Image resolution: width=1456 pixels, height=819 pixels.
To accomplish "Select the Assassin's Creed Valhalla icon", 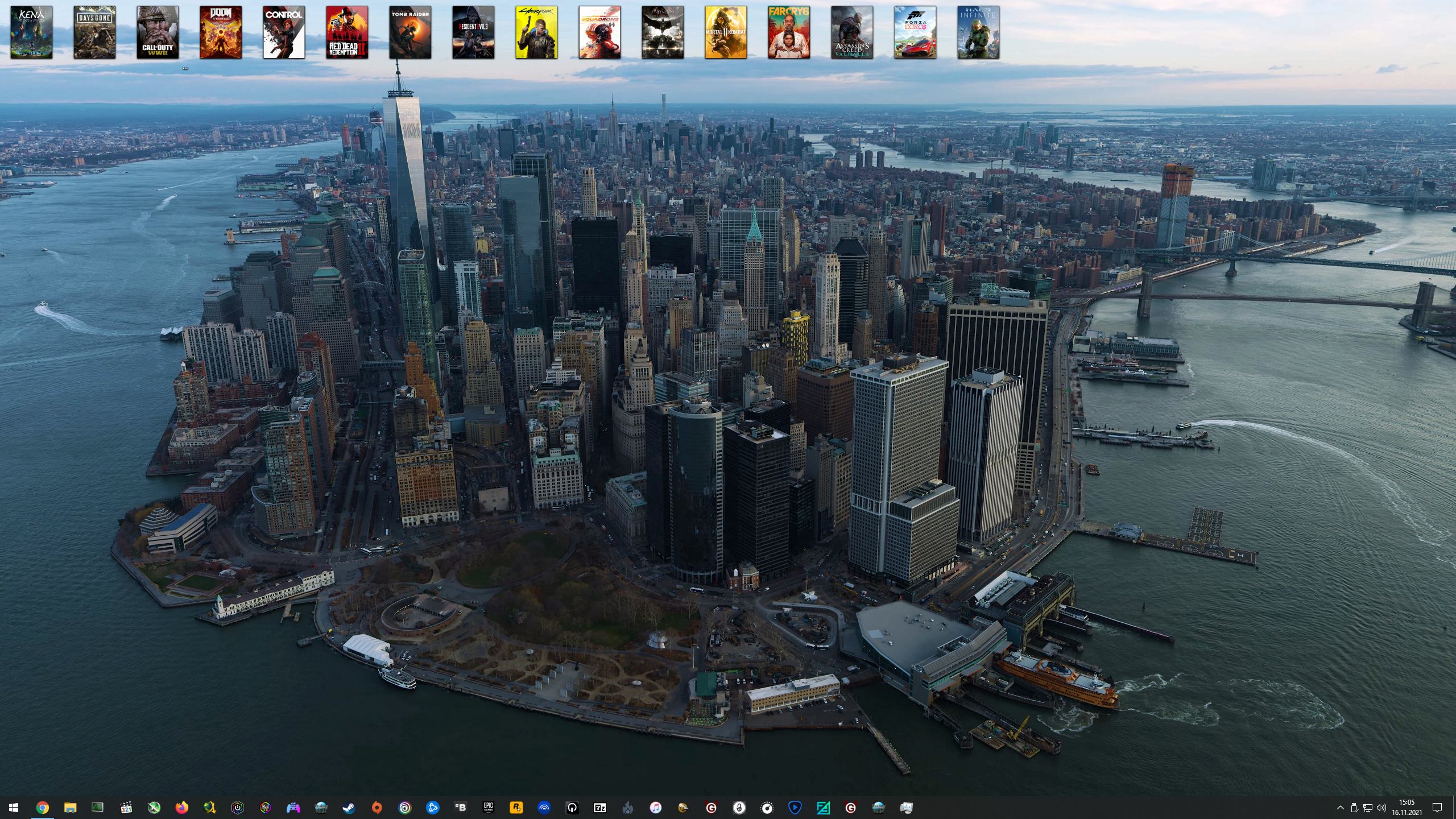I will coord(852,32).
